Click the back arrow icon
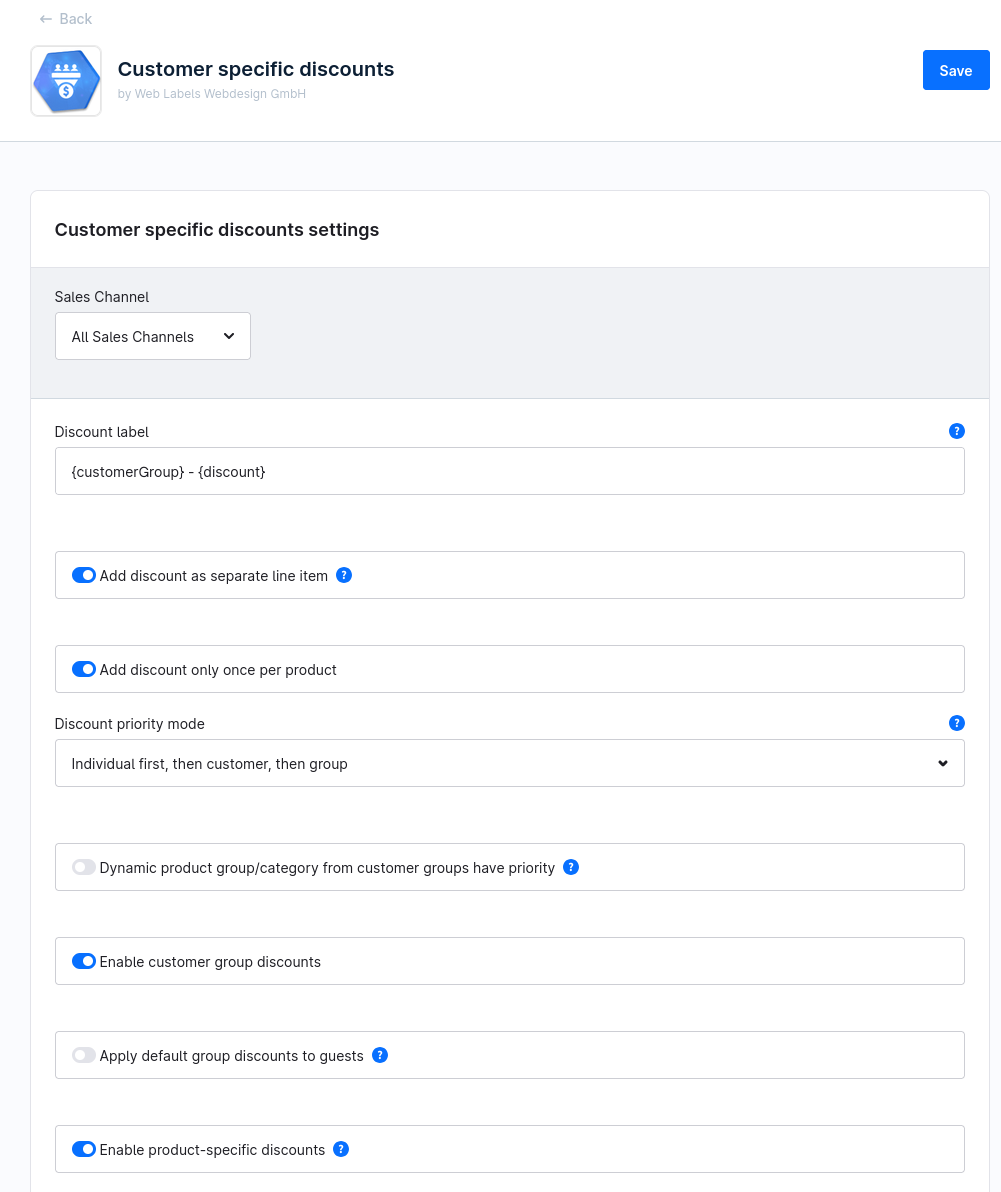 pyautogui.click(x=46, y=19)
